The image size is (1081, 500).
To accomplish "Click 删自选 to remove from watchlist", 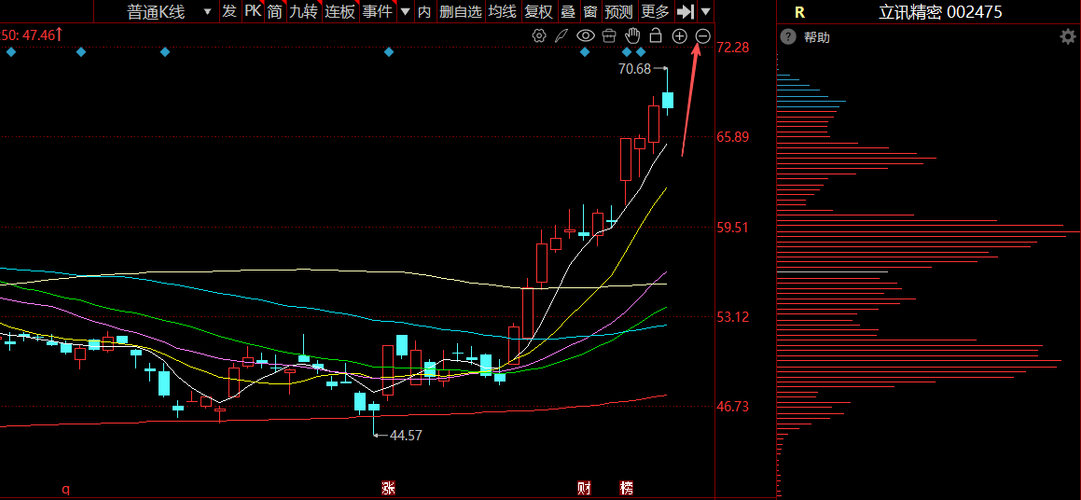I will (460, 12).
